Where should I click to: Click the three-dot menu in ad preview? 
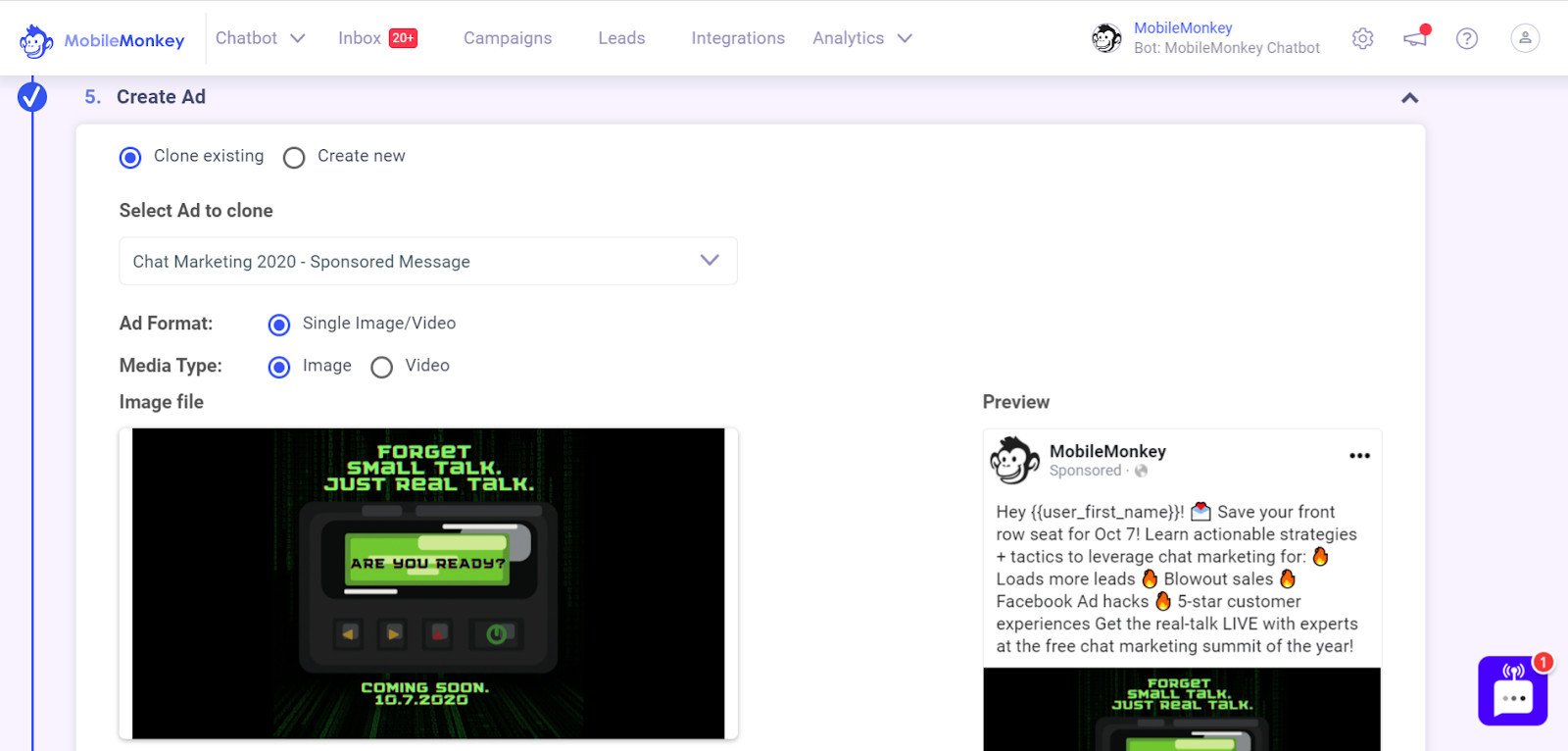coord(1359,456)
